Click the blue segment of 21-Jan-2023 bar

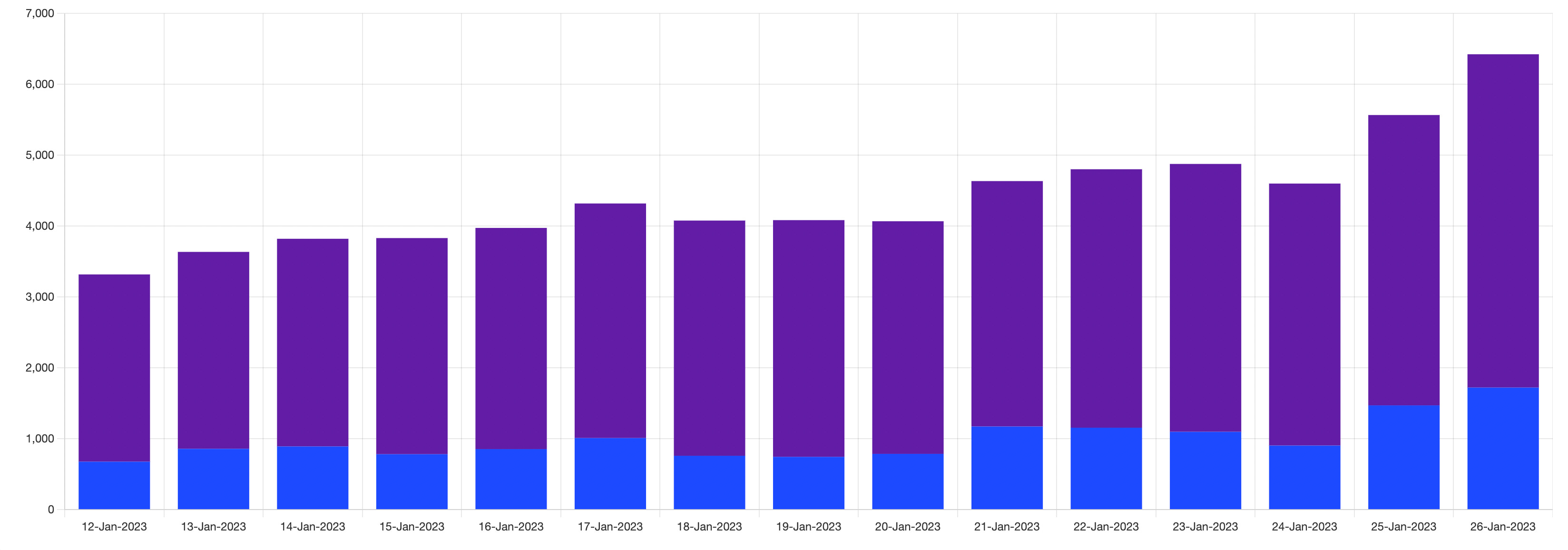1007,467
